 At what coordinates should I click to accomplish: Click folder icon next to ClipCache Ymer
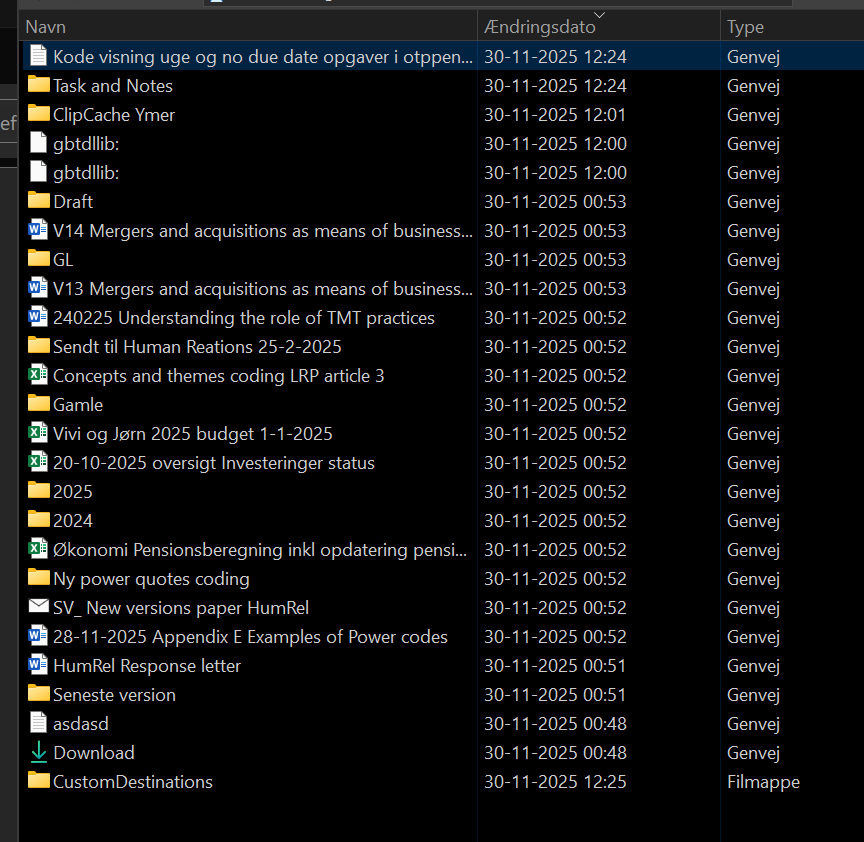tap(38, 115)
